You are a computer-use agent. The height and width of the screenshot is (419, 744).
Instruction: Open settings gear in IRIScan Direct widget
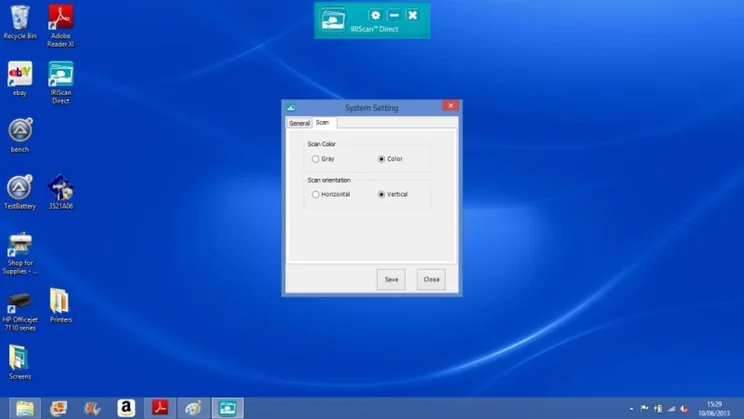pyautogui.click(x=375, y=15)
